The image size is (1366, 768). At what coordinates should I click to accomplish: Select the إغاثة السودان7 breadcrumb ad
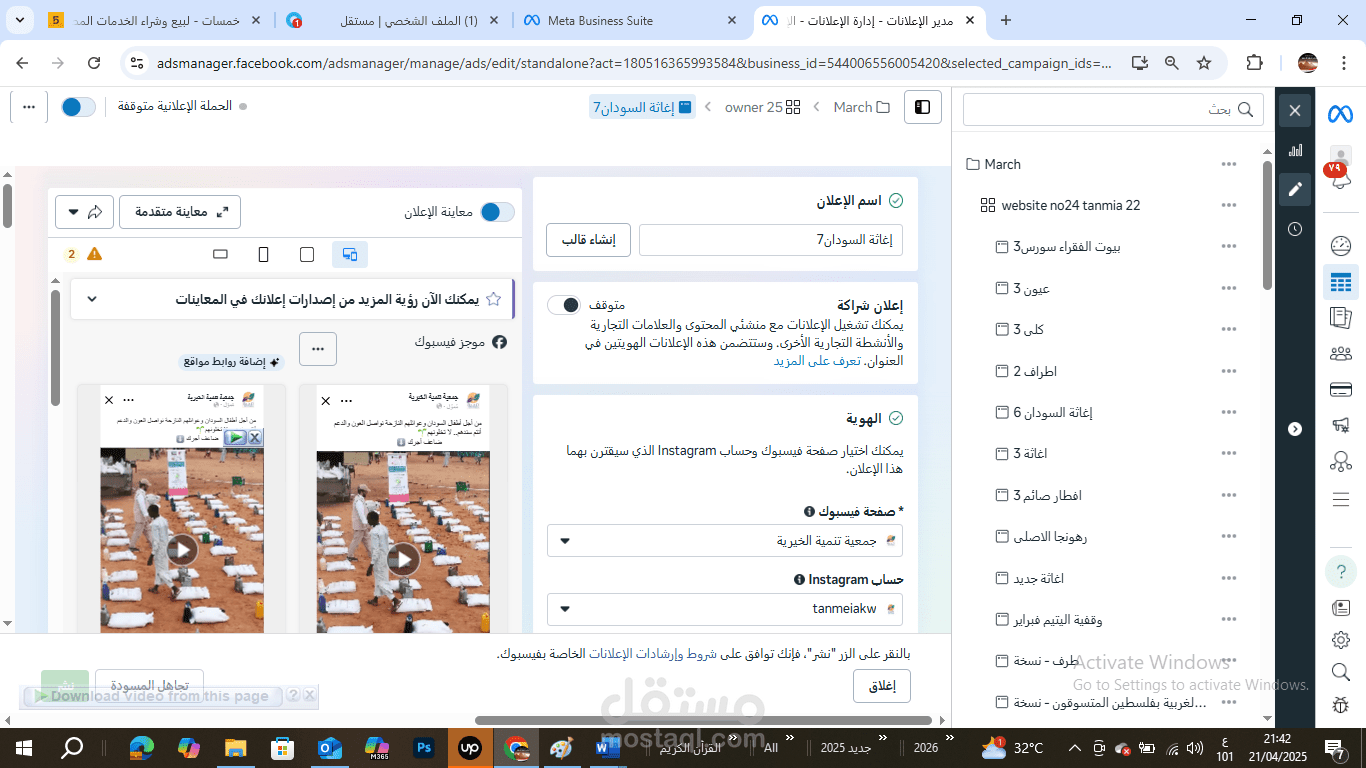pos(642,107)
